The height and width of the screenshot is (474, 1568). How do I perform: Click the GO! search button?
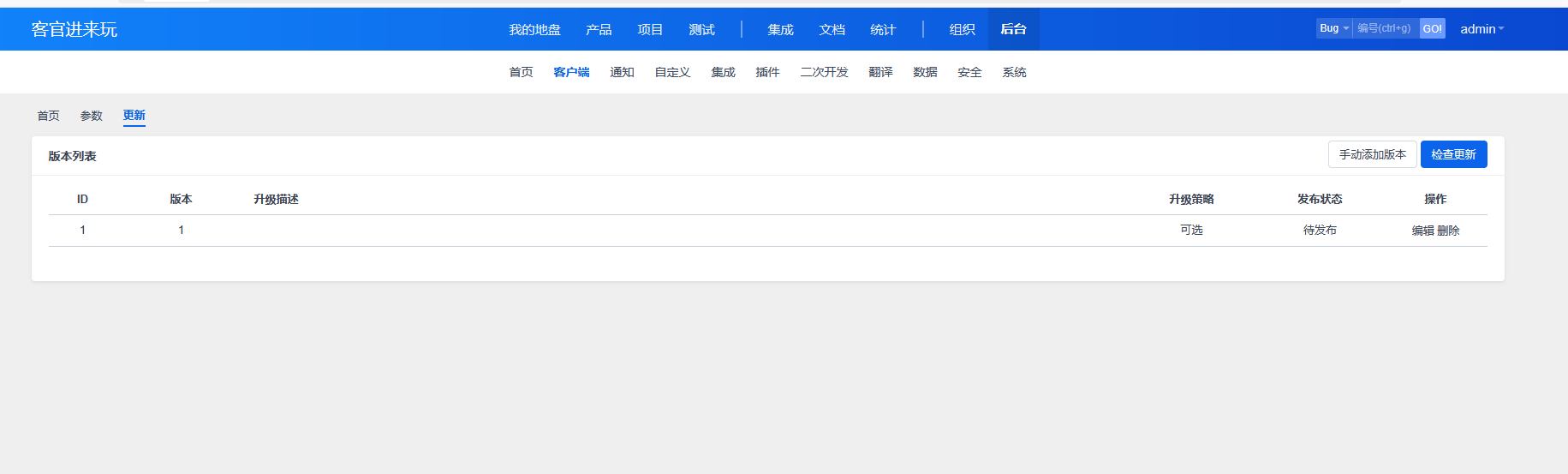coord(1432,28)
